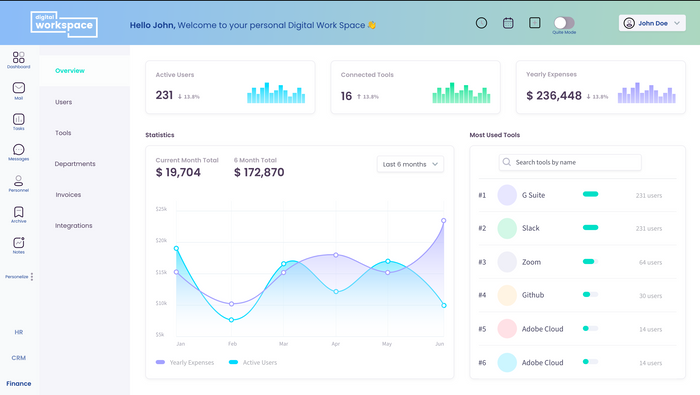Open the CRM section link

pyautogui.click(x=18, y=358)
